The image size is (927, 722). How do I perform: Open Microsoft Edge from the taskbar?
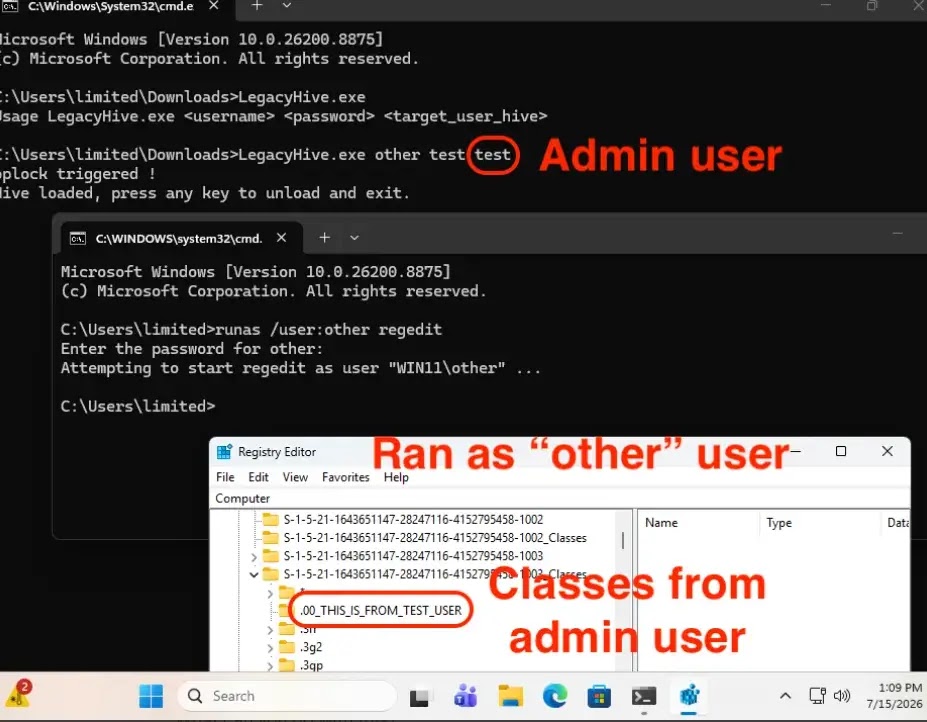click(555, 696)
